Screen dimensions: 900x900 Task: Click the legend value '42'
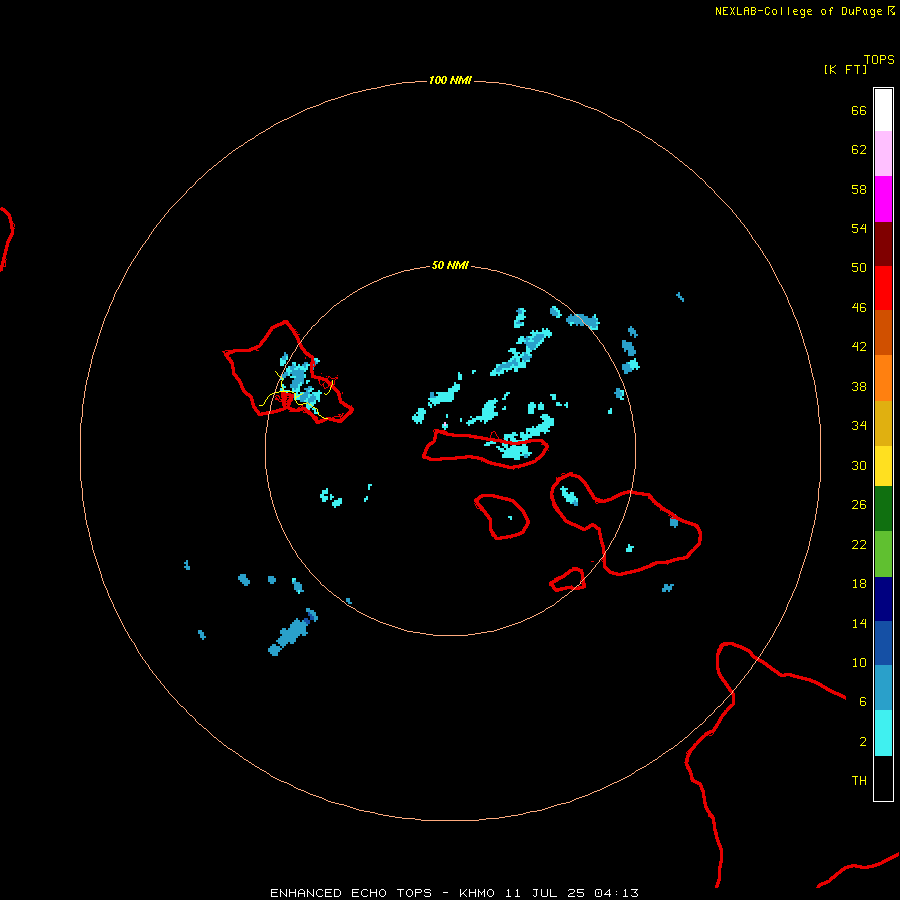coord(859,347)
